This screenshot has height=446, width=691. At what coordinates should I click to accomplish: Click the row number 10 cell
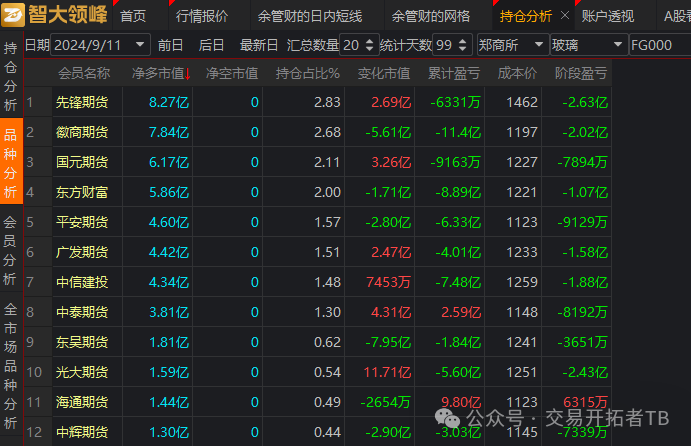34,372
